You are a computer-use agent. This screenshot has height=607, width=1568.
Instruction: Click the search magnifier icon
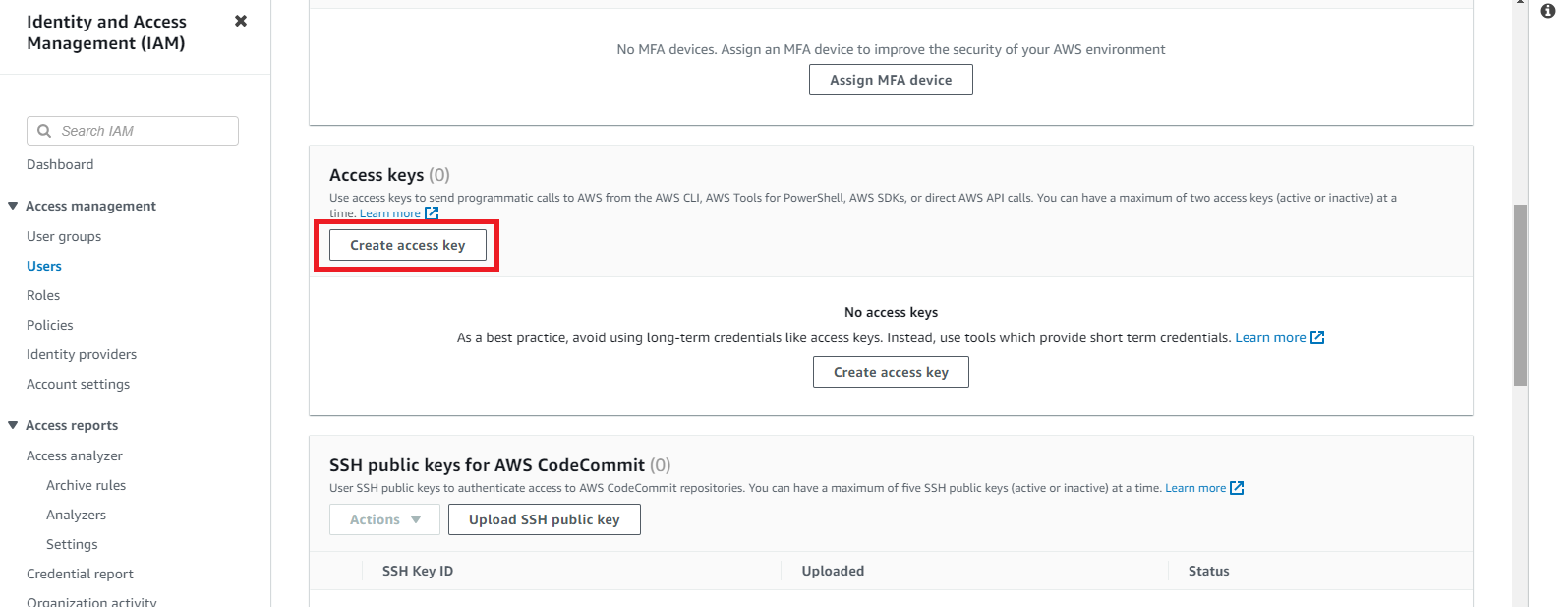point(44,131)
